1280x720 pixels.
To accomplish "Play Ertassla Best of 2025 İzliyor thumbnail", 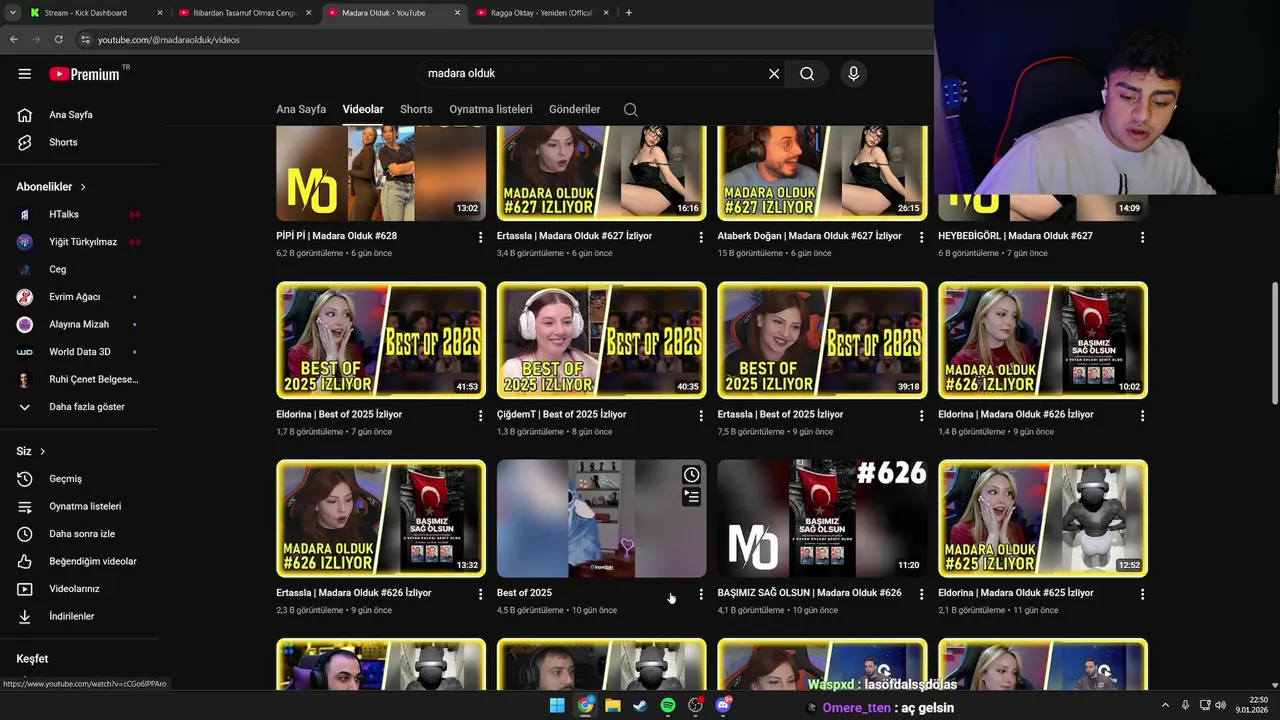I will [x=822, y=340].
